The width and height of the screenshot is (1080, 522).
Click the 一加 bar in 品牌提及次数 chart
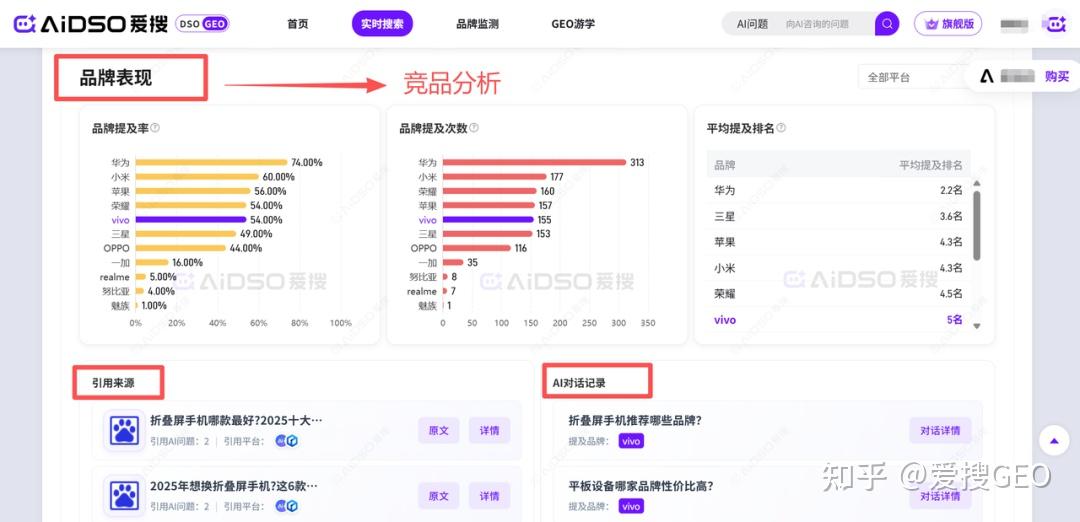tap(453, 262)
